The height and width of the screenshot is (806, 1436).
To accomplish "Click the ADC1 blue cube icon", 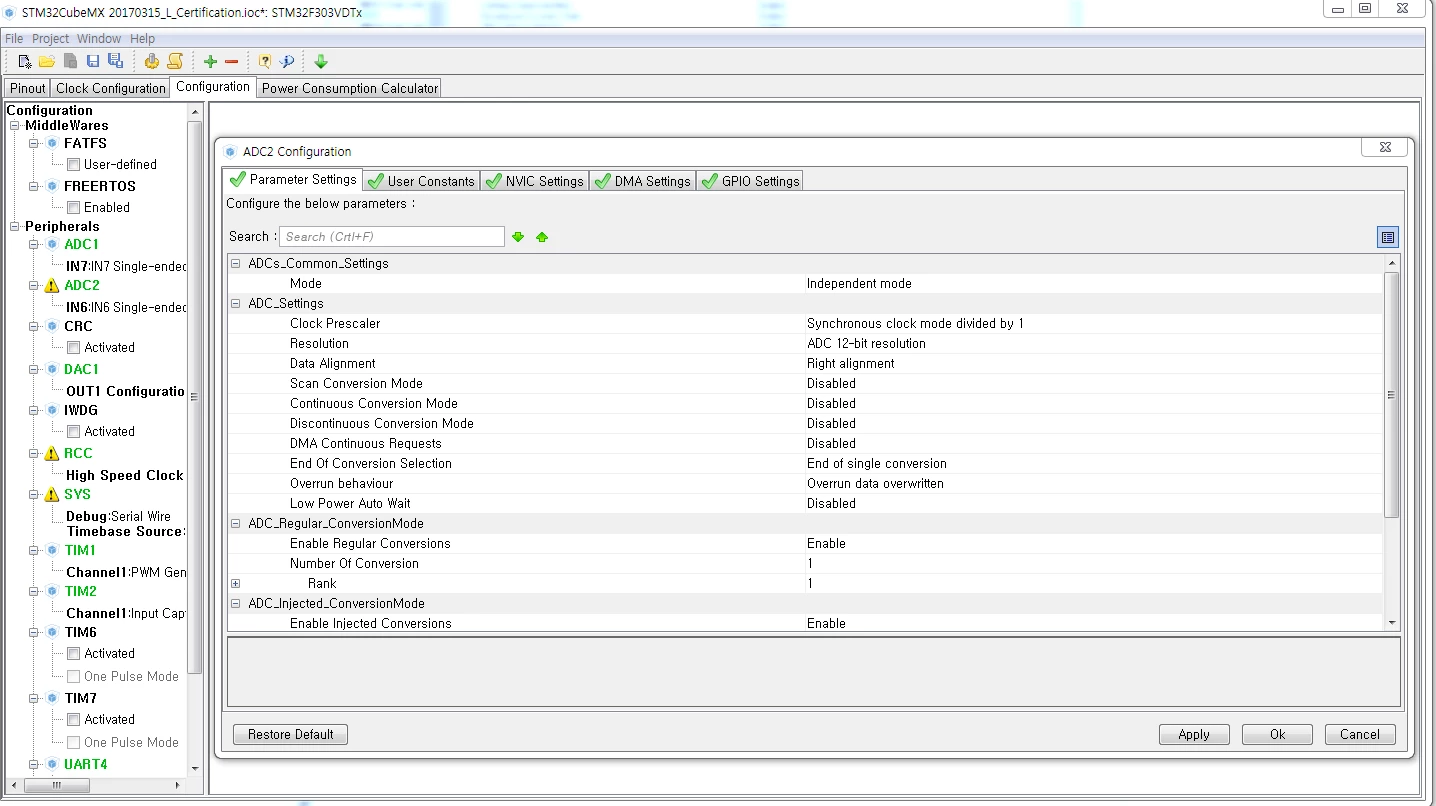I will click(x=53, y=245).
